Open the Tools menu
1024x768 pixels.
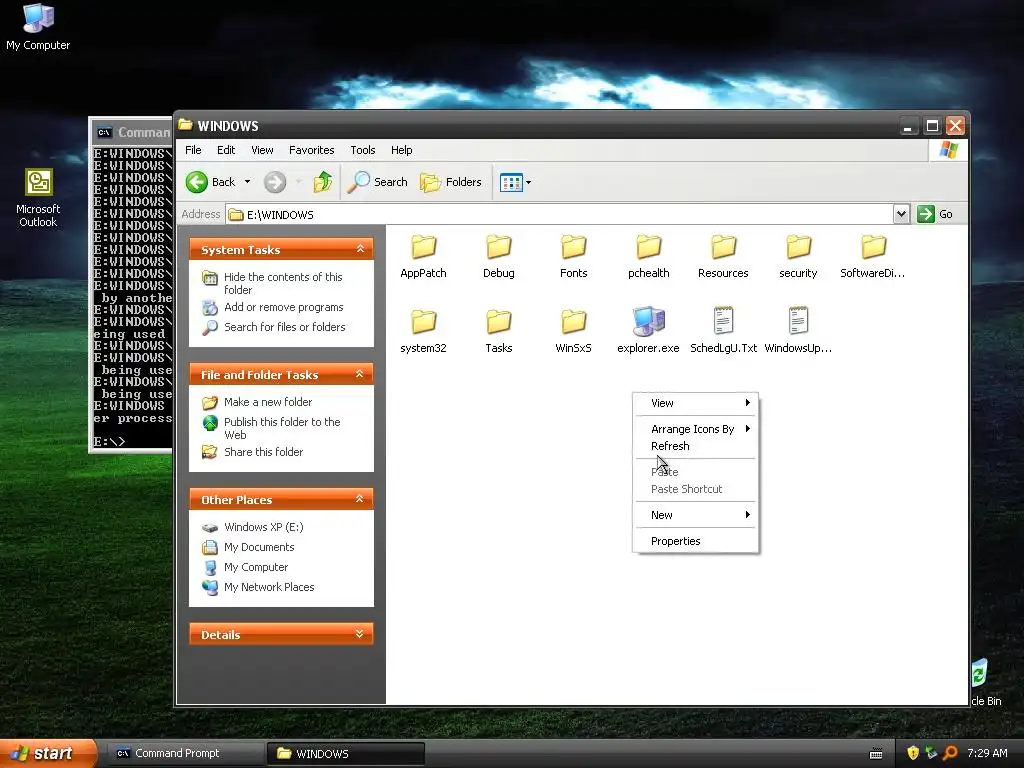click(x=362, y=150)
